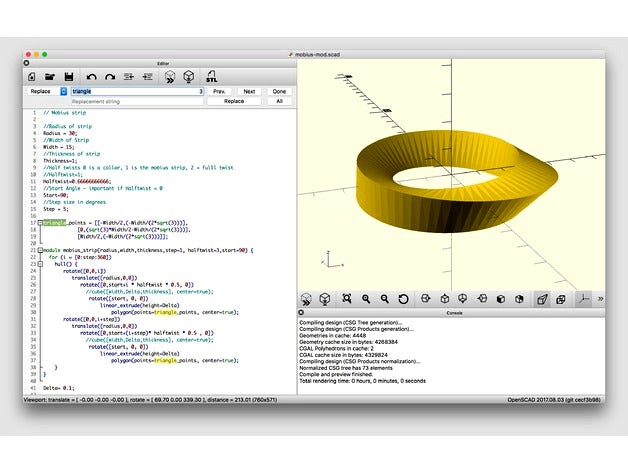Click the 'for (i = [0:step:360])' line
Image resolution: width=628 pixels, height=472 pixels.
pyautogui.click(x=80, y=257)
